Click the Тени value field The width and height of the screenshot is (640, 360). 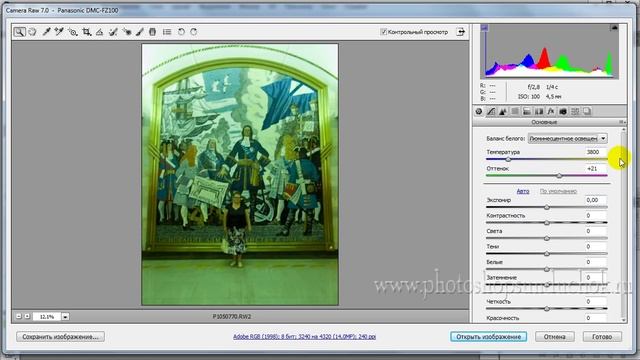click(596, 247)
